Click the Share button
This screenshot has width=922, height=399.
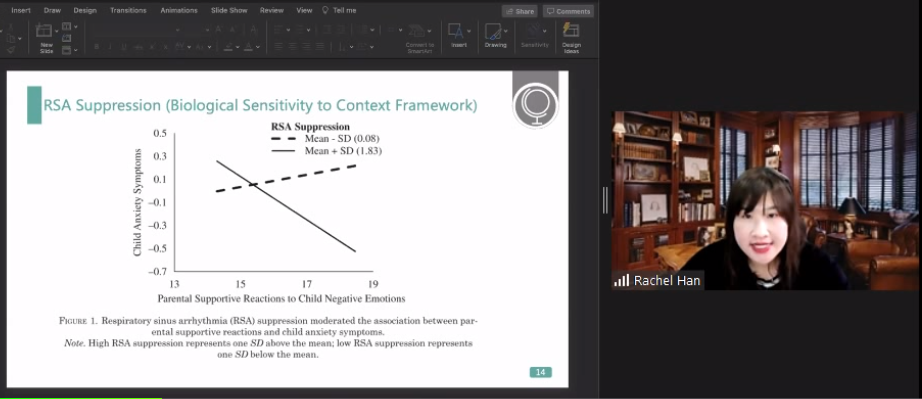(519, 11)
